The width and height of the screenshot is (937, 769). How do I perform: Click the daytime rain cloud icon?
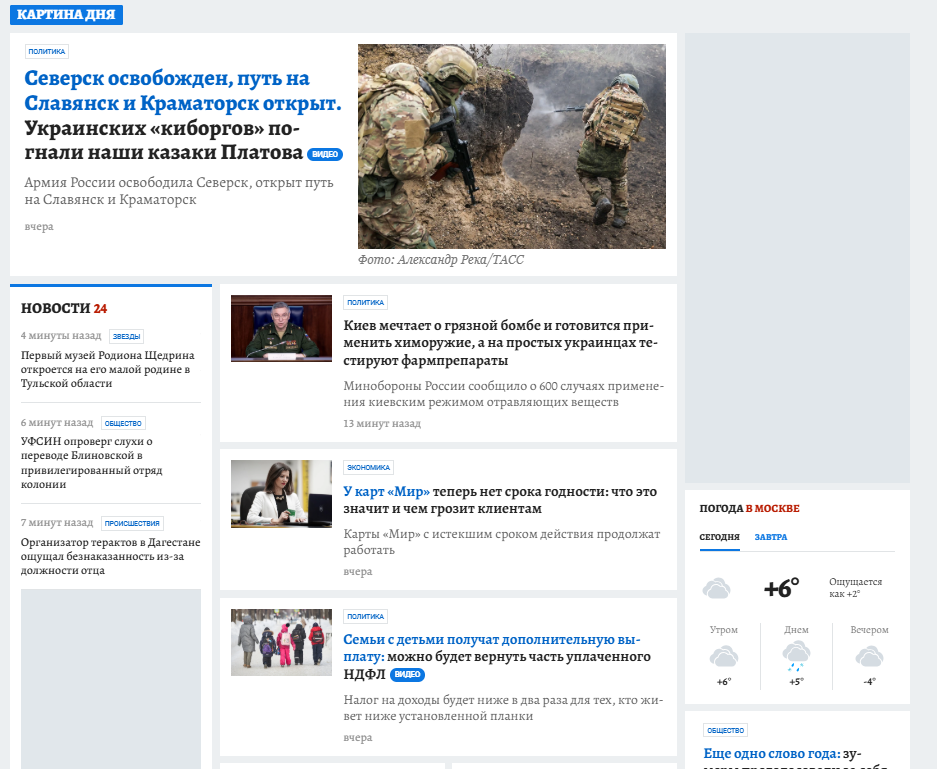click(796, 657)
